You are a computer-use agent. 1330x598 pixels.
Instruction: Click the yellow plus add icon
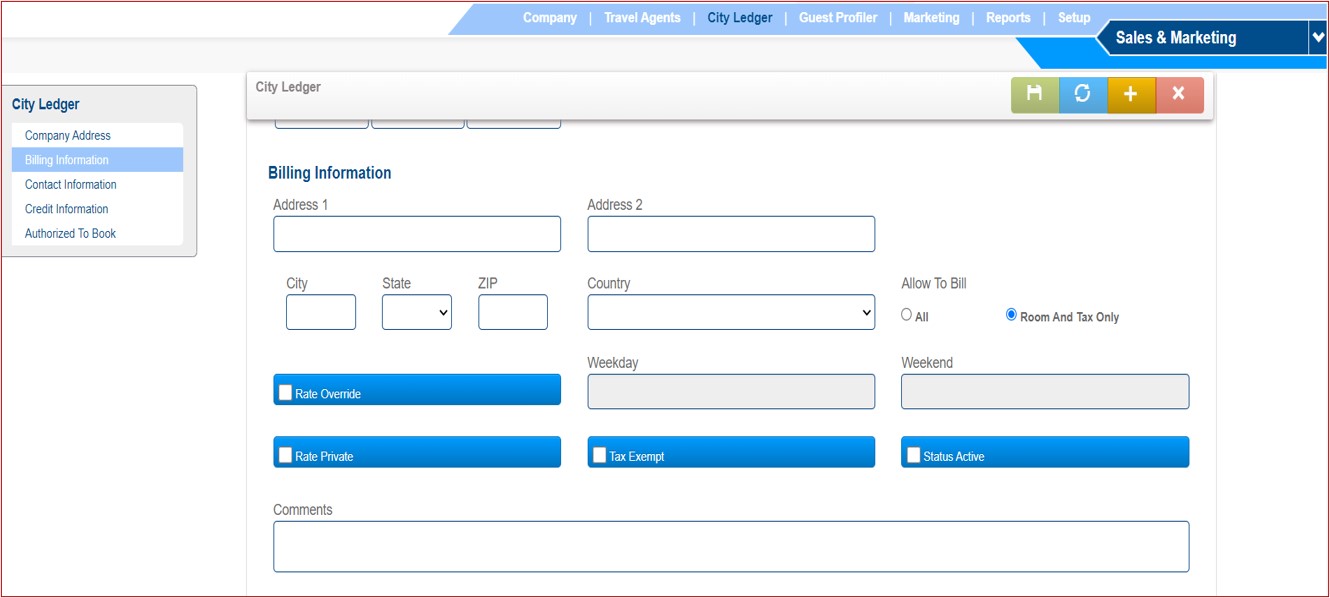coord(1131,94)
